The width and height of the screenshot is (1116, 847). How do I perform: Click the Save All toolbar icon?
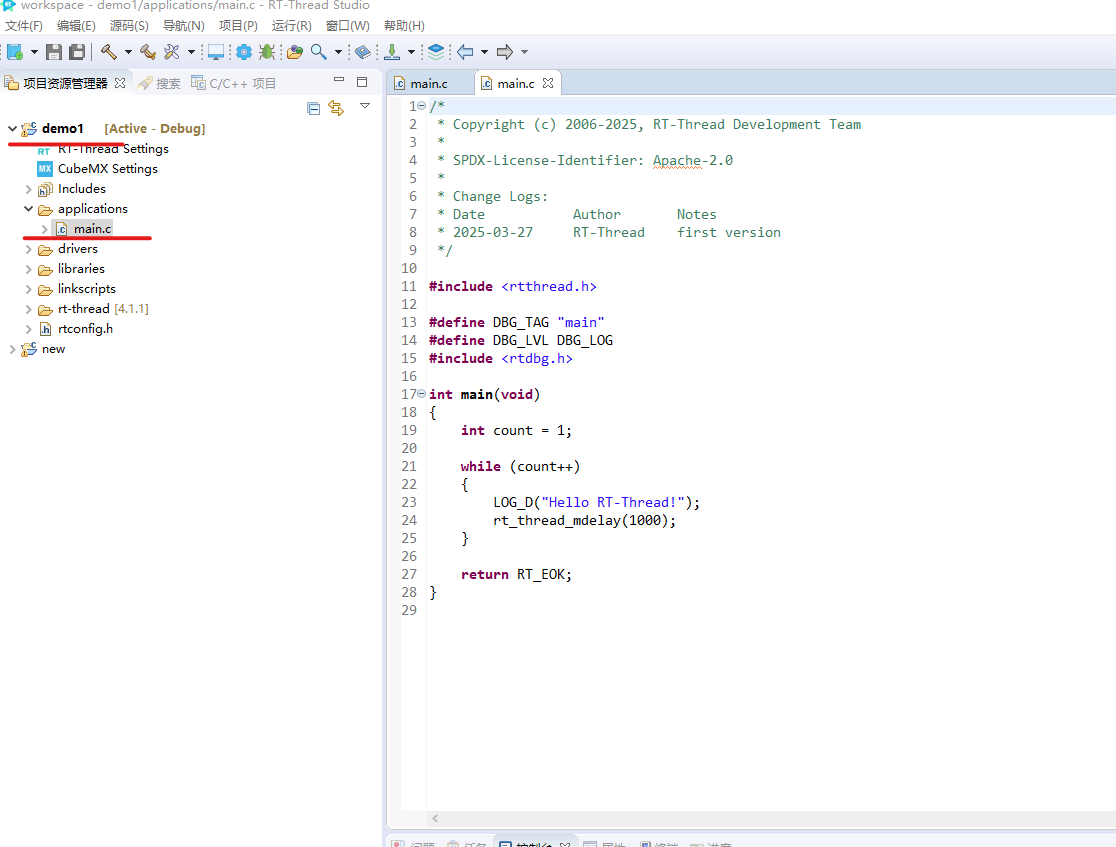[x=76, y=51]
